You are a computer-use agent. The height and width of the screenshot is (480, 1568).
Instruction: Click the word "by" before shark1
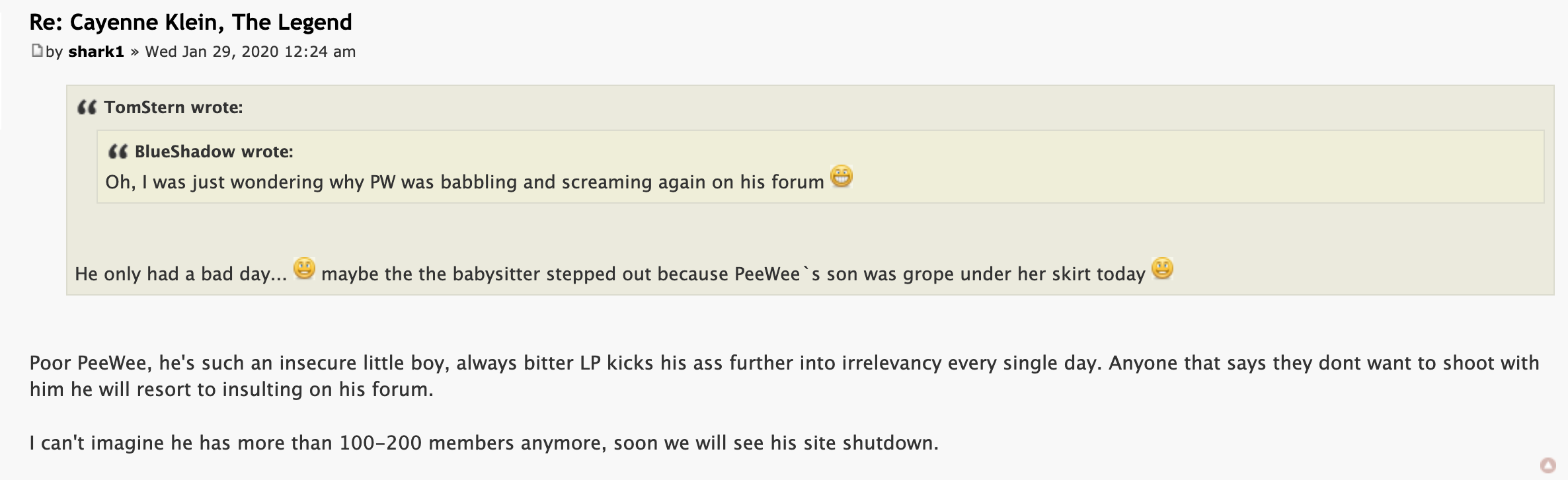click(54, 52)
